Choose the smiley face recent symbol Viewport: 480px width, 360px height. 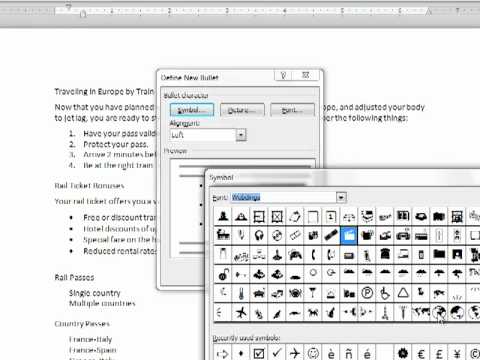pos(313,353)
